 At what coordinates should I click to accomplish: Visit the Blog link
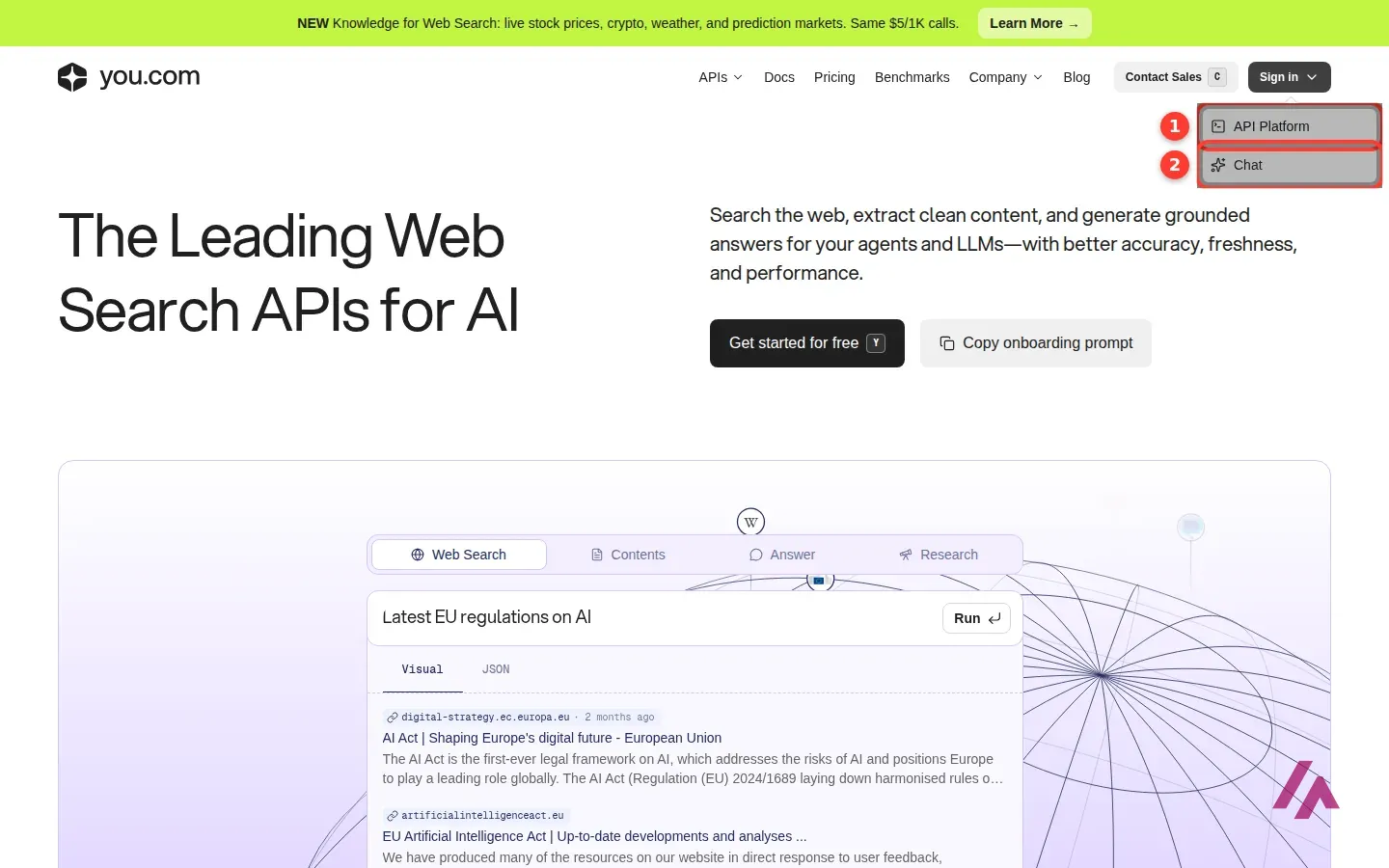1076,77
